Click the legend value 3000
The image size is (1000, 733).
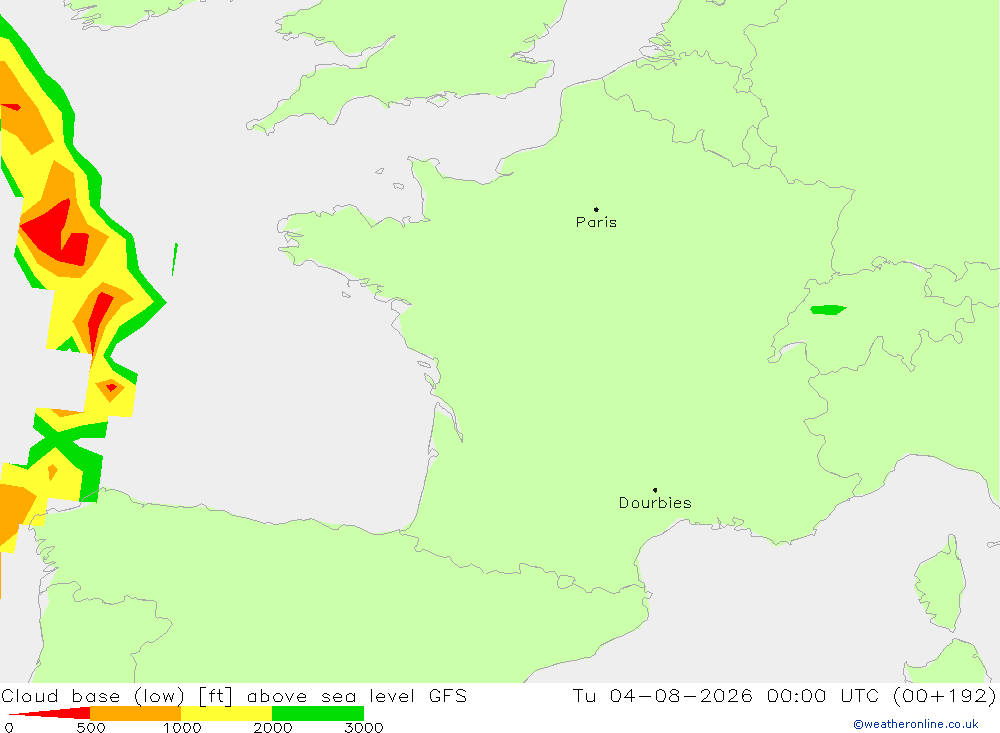pos(364,728)
